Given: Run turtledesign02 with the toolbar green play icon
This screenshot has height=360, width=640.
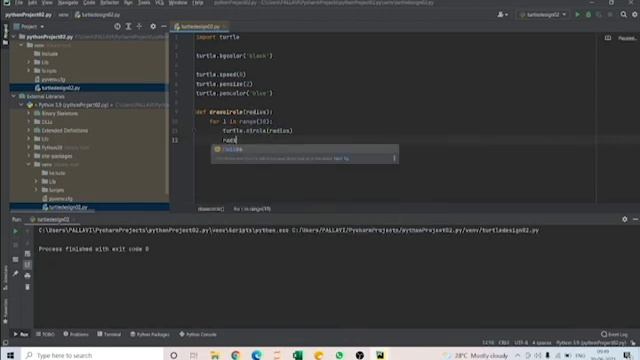Looking at the screenshot, I should point(577,15).
